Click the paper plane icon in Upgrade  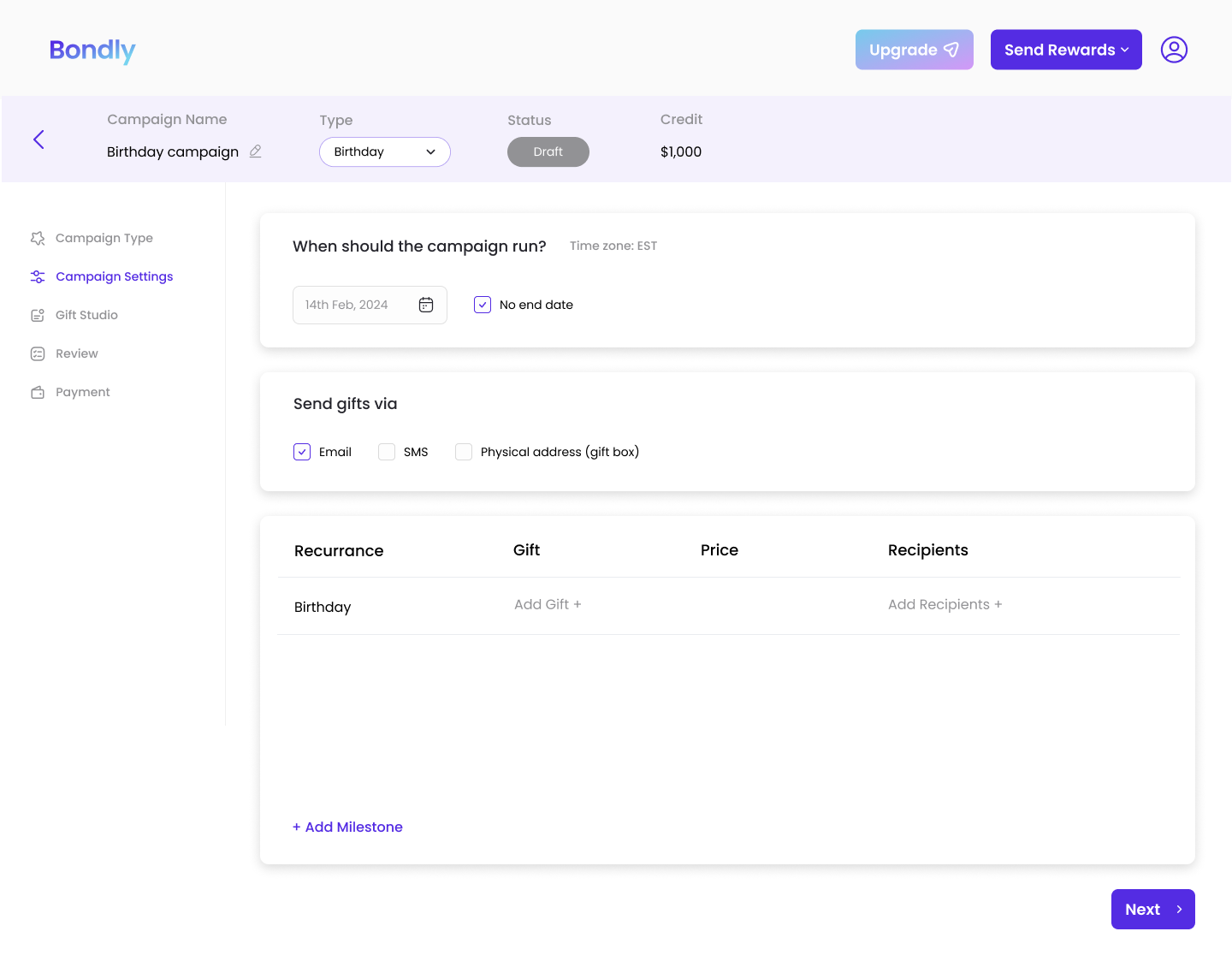click(x=951, y=50)
